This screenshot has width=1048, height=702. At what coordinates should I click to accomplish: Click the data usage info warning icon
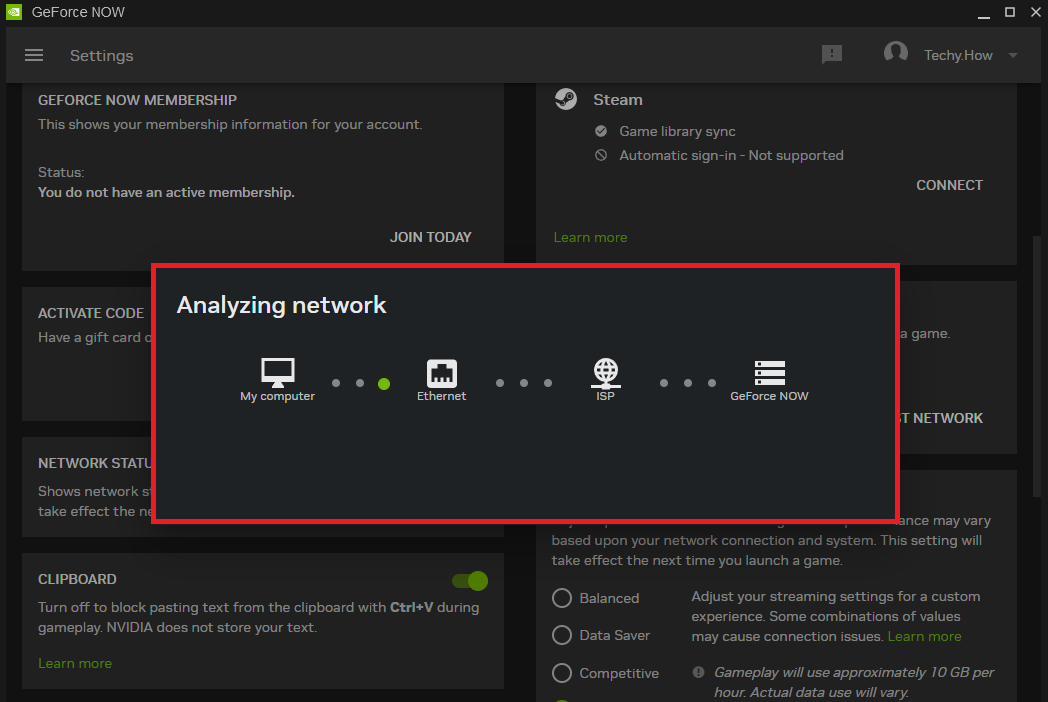698,672
